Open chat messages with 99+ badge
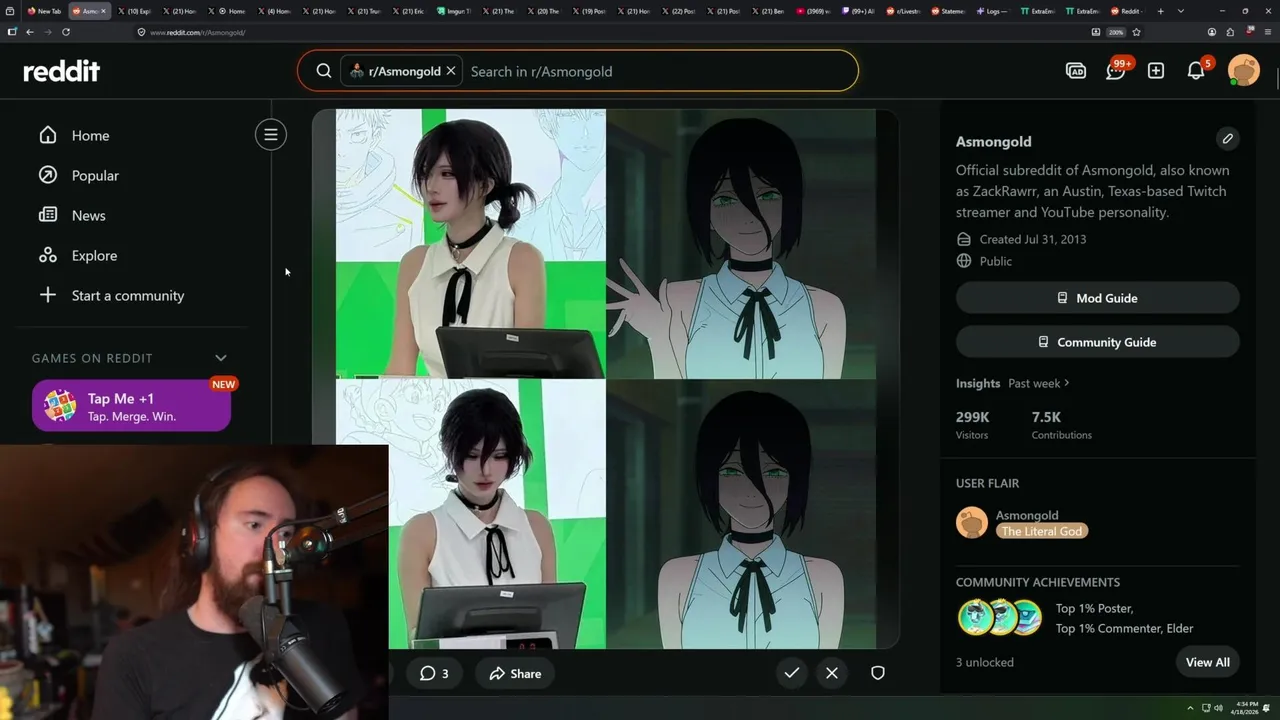The image size is (1280, 720). 1116,71
